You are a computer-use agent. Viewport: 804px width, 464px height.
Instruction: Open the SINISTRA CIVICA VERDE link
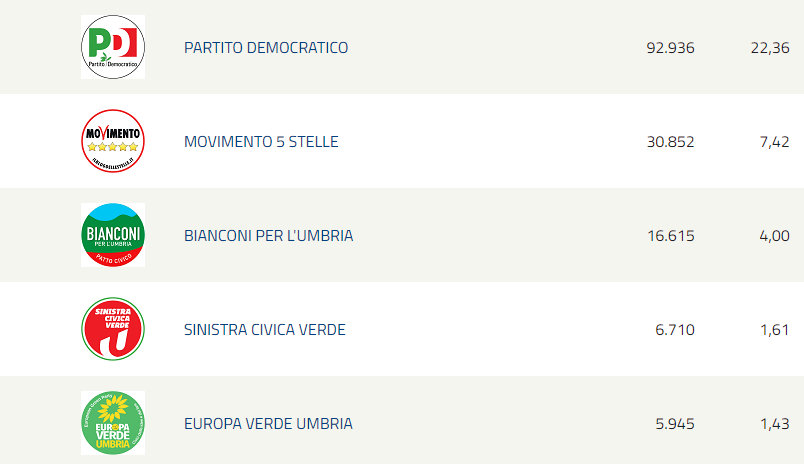(x=265, y=330)
